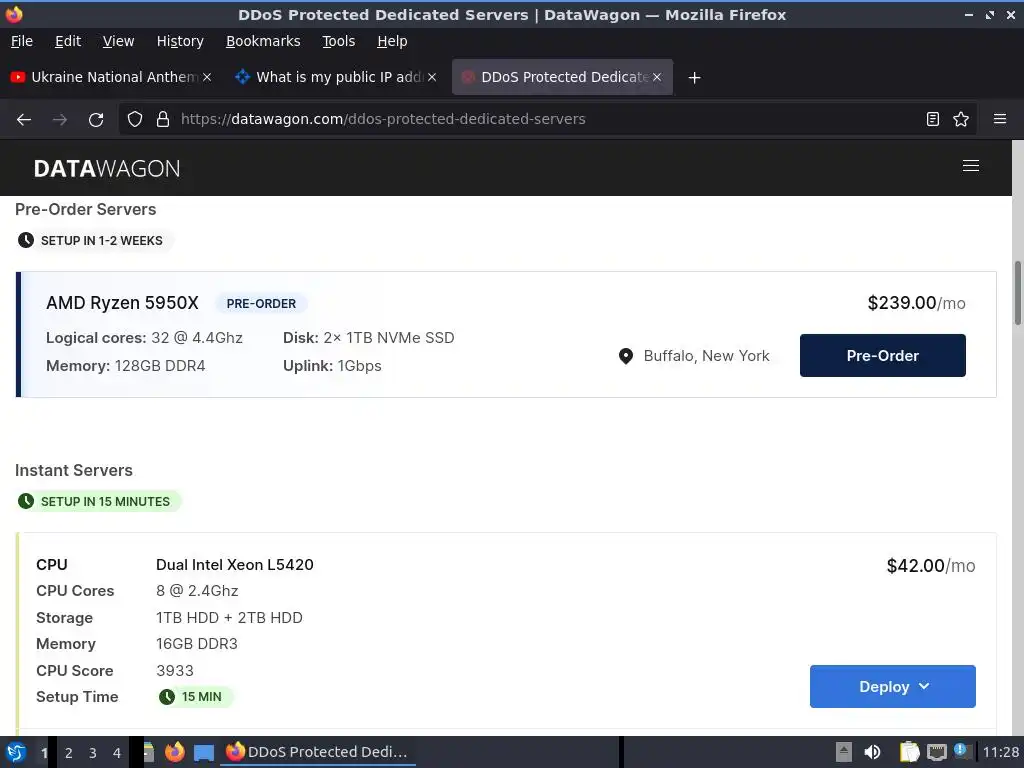Open the tracking protection shield icon

pos(135,119)
